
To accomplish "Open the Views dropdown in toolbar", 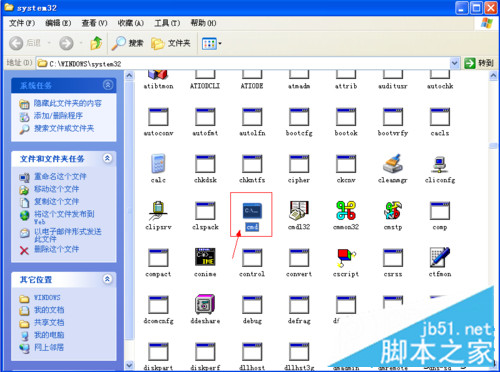I will (x=211, y=43).
